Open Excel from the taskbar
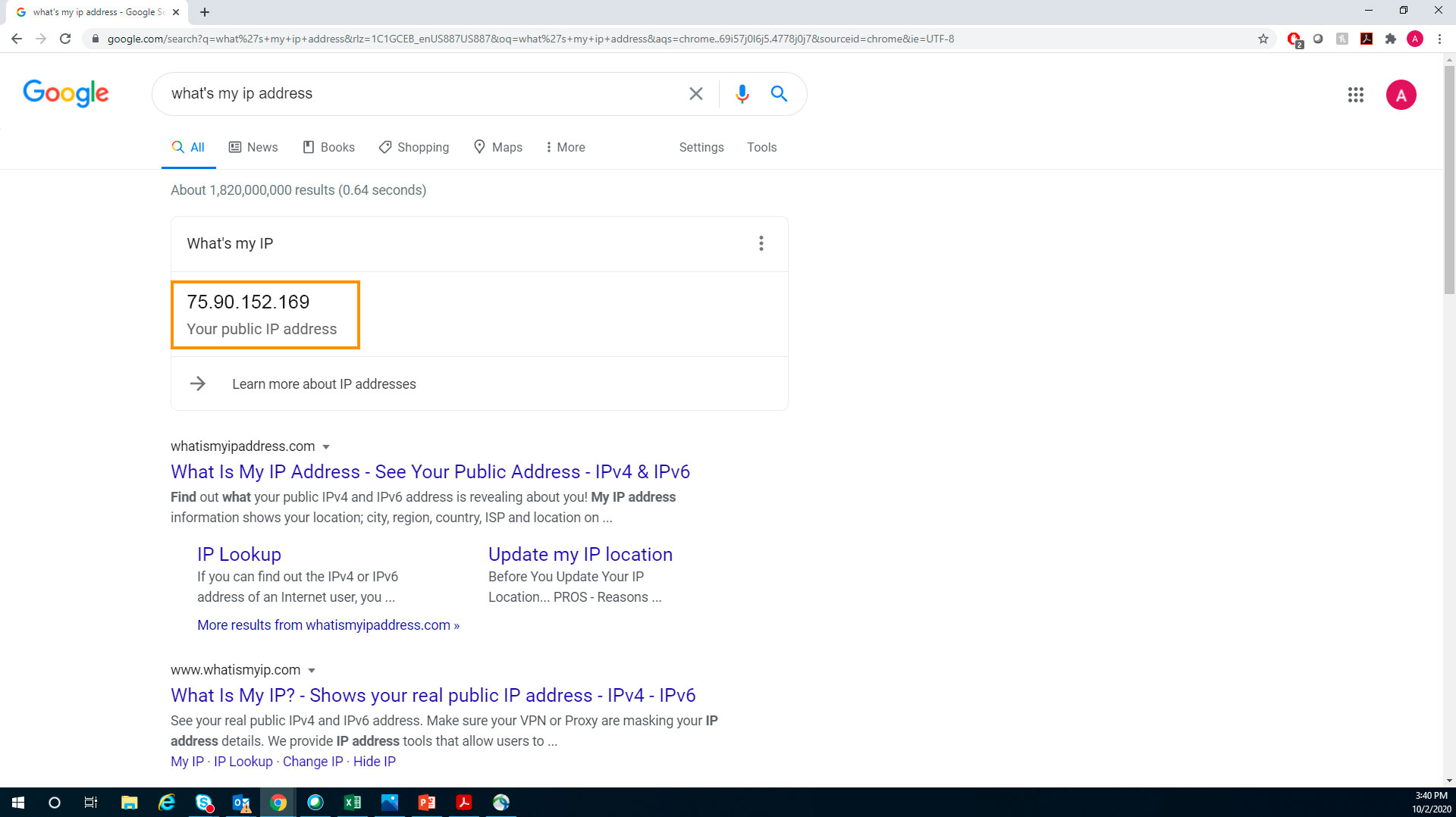This screenshot has width=1456, height=817. [353, 802]
